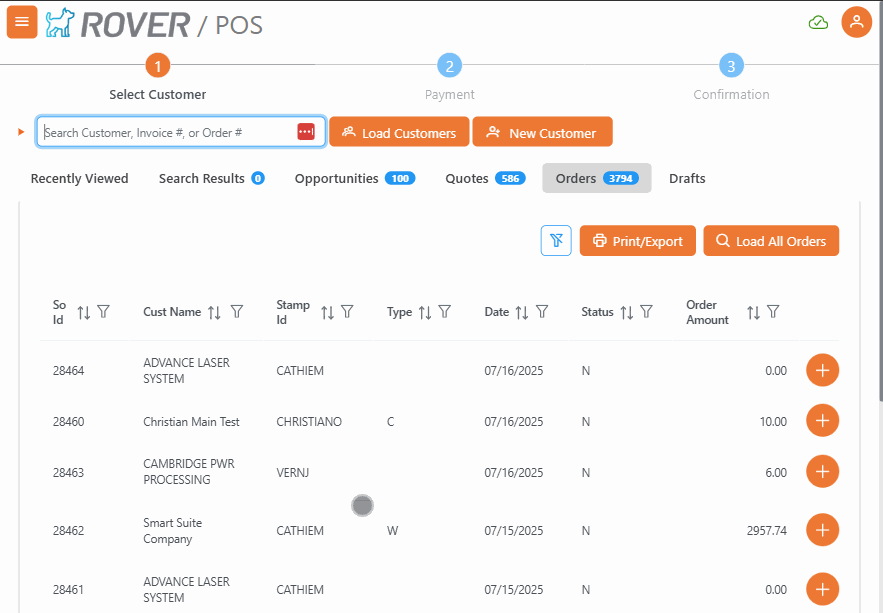Add order 28464 with the plus button
Viewport: 883px width, 613px height.
click(x=822, y=370)
